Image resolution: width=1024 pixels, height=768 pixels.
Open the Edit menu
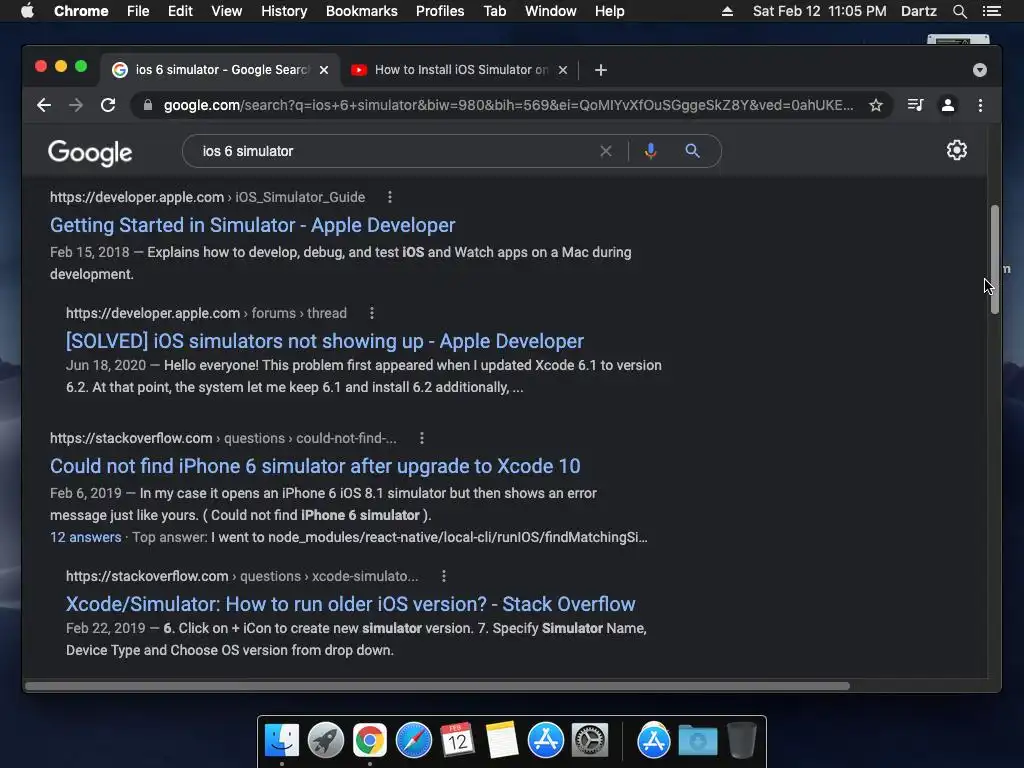coord(180,11)
